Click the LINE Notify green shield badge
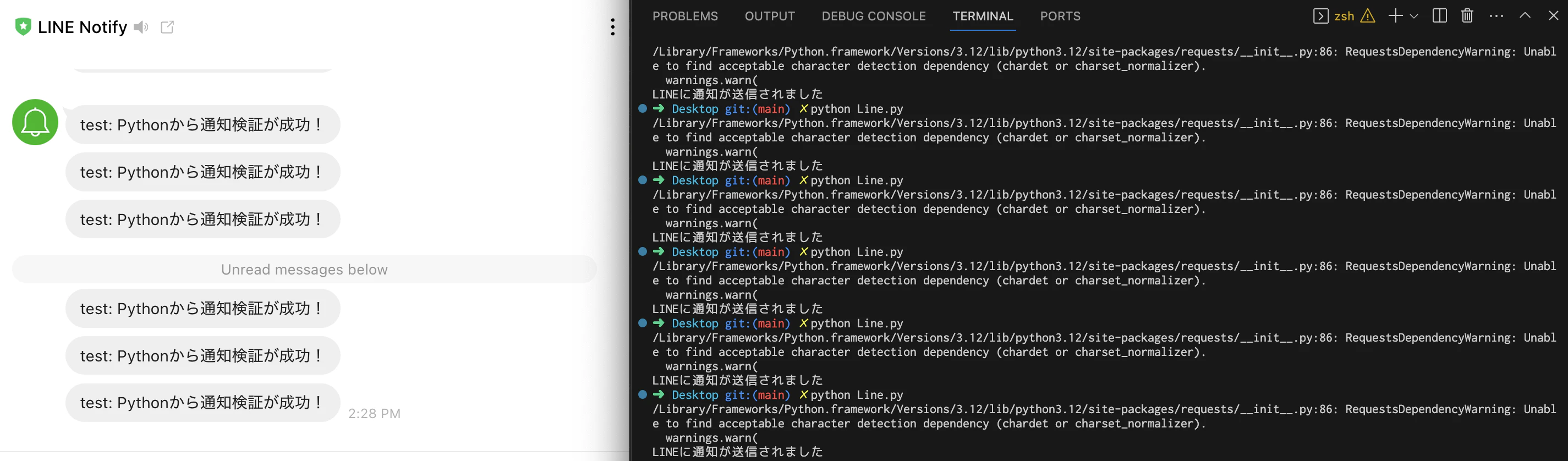Screen dimensions: 1568x461 (x=23, y=27)
